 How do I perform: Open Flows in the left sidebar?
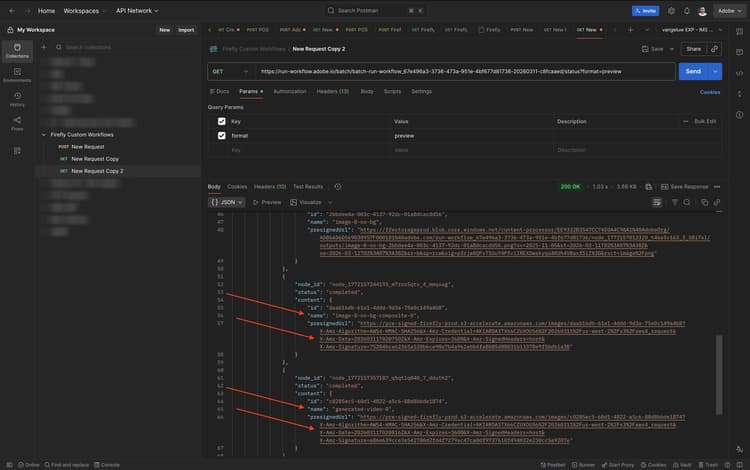(17, 123)
